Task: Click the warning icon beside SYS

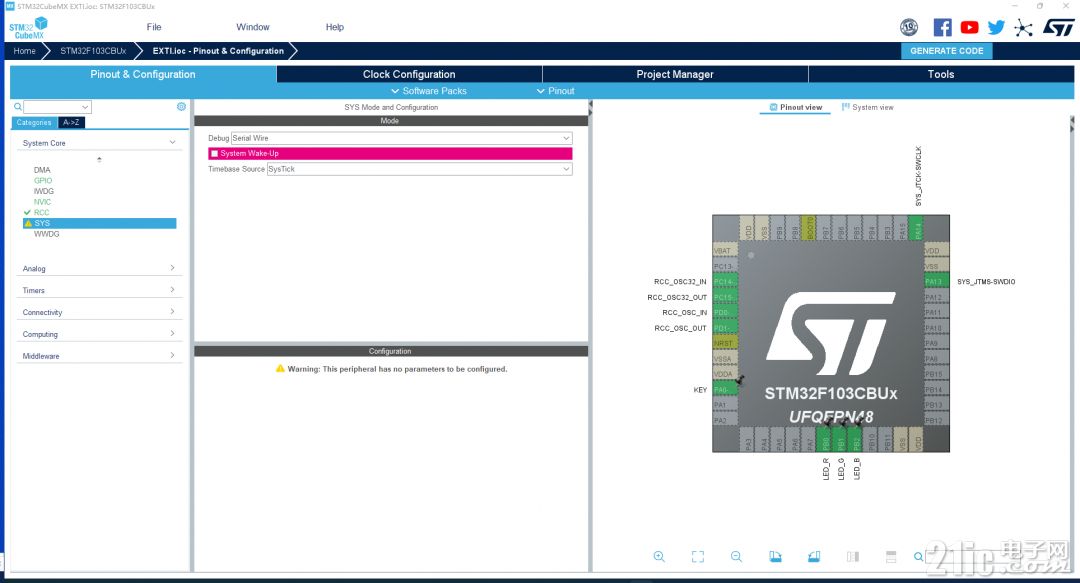Action: [28, 223]
